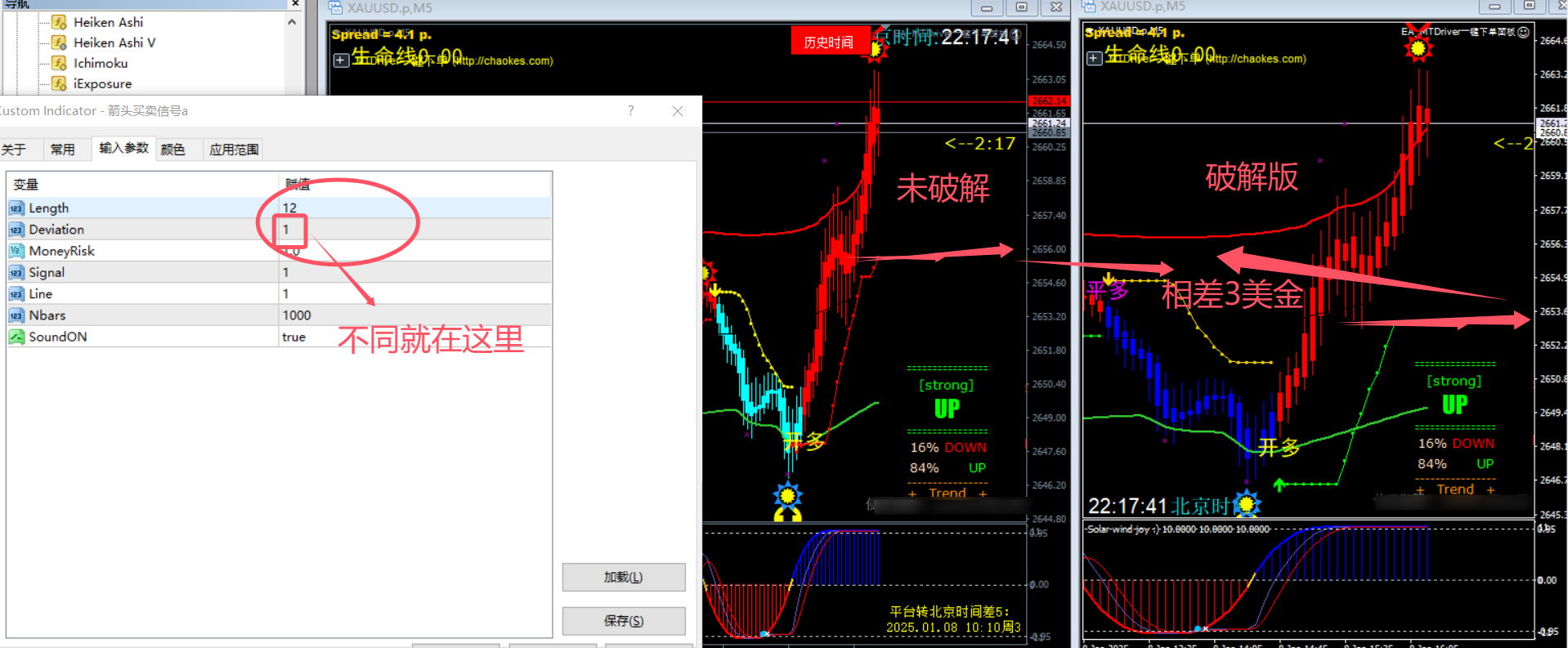Click the green arrow signal on right chart
Viewport: 1568px width, 648px height.
tap(1280, 485)
